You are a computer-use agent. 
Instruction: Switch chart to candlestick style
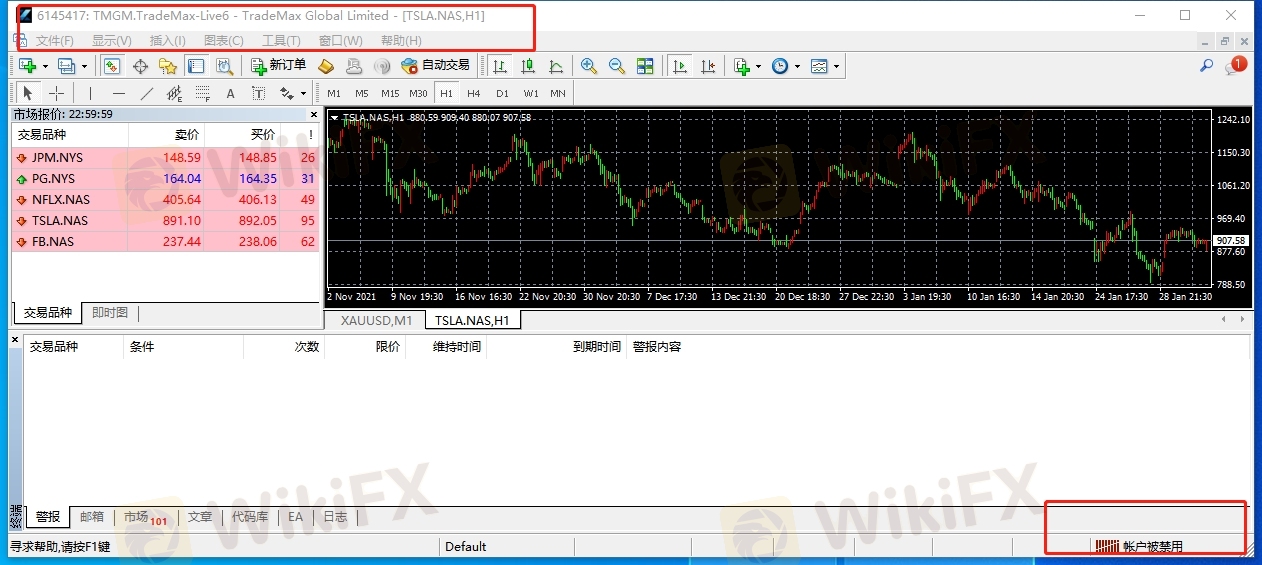tap(528, 66)
